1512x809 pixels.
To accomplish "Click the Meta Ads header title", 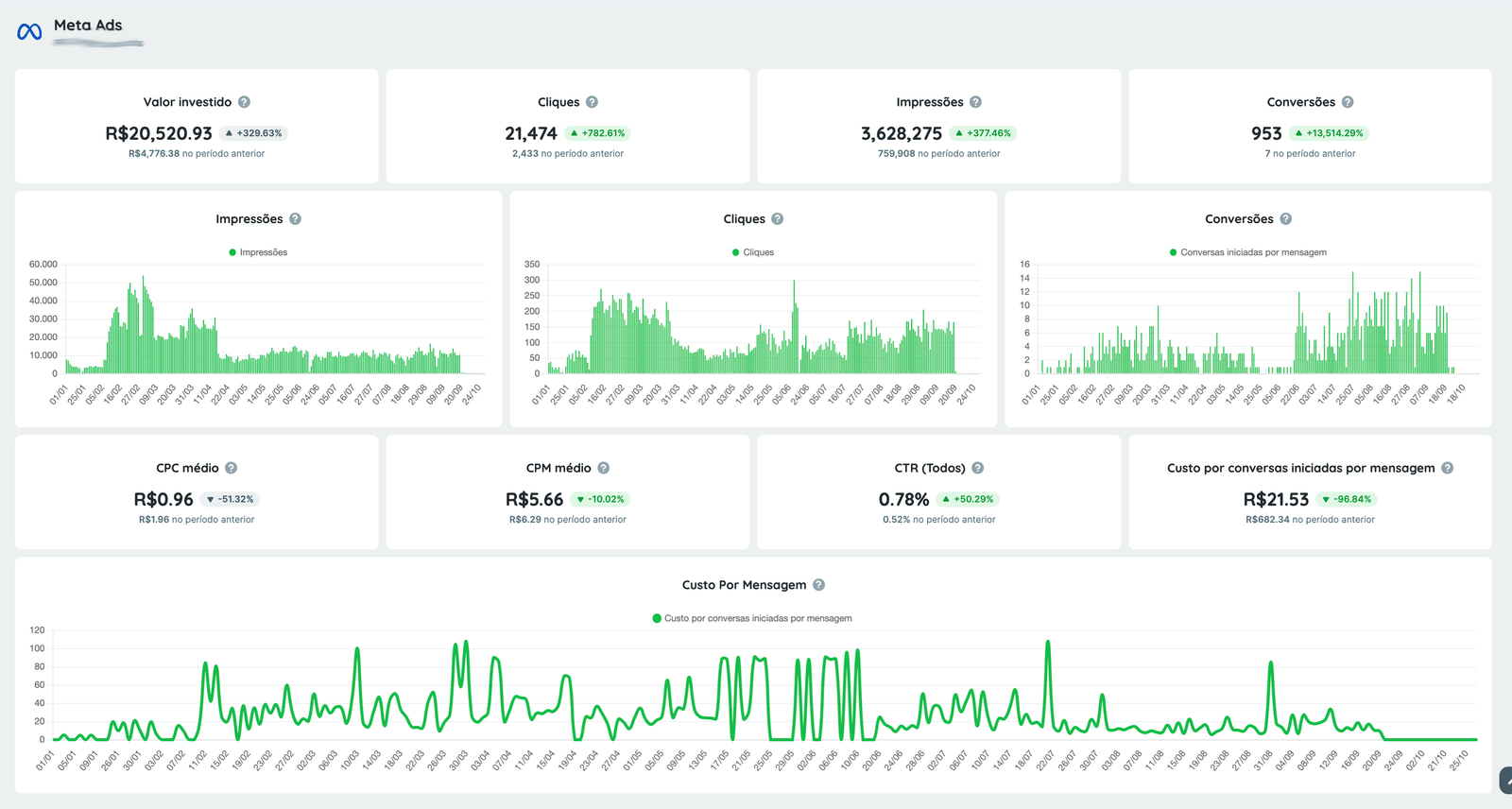I will [88, 26].
